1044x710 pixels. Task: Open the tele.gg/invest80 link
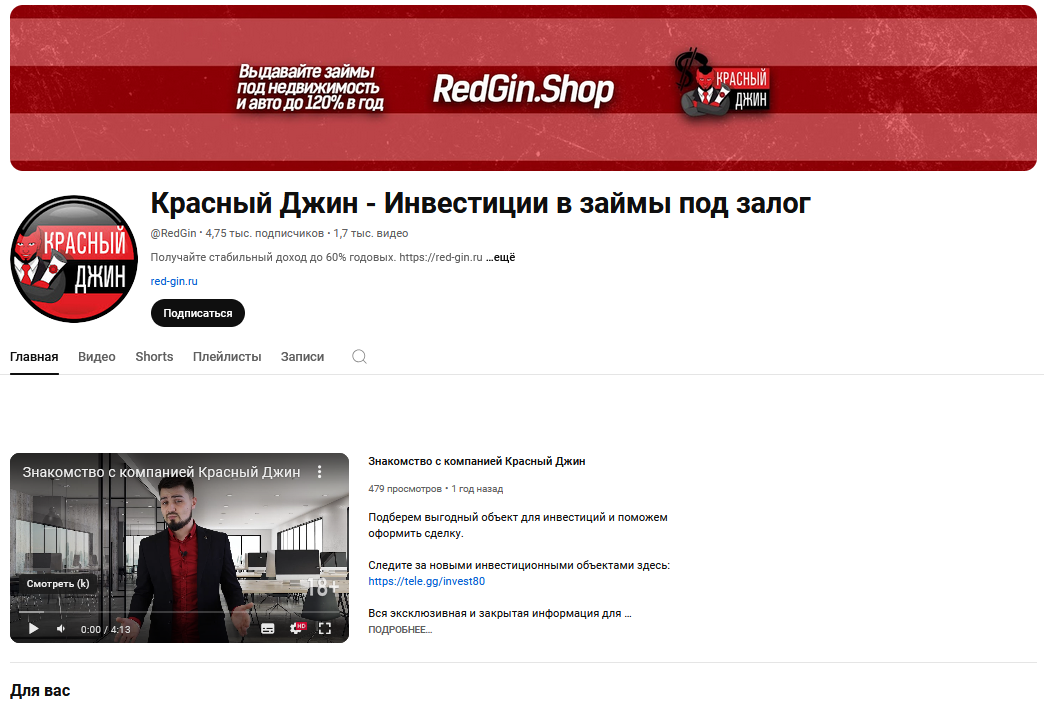[426, 581]
